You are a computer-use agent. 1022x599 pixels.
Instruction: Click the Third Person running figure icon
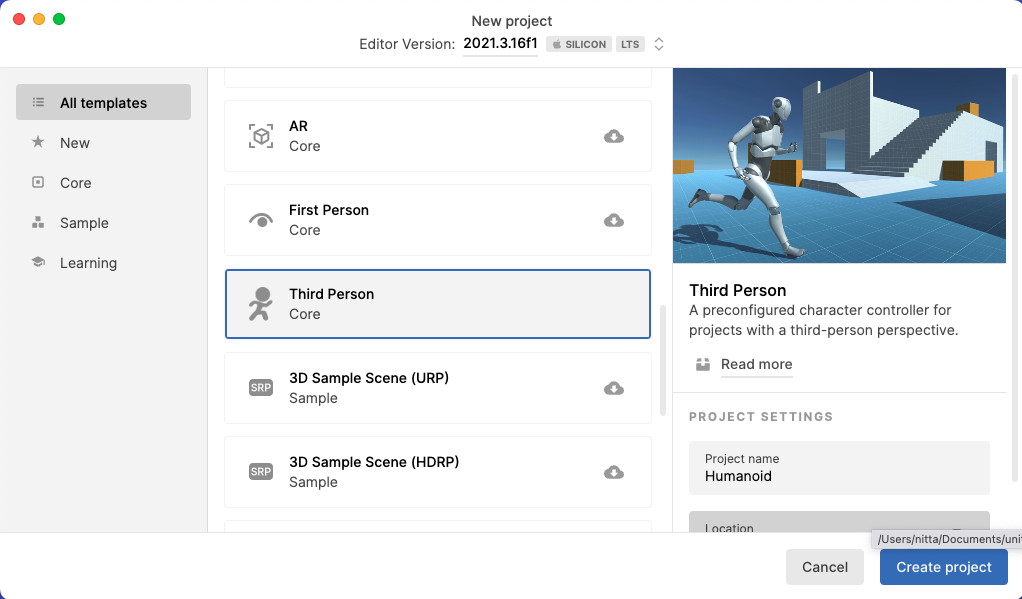261,304
